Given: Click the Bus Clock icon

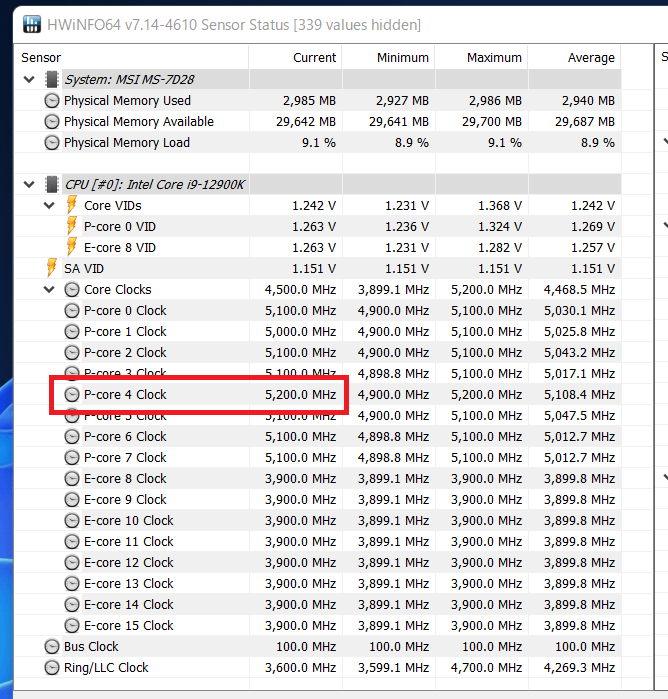Looking at the screenshot, I should 52,646.
